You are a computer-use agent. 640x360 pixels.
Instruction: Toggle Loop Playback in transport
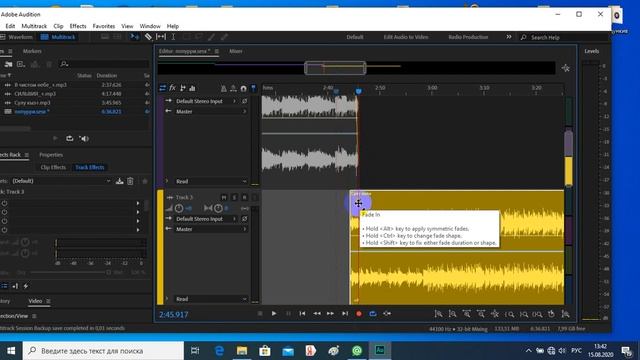(373, 313)
